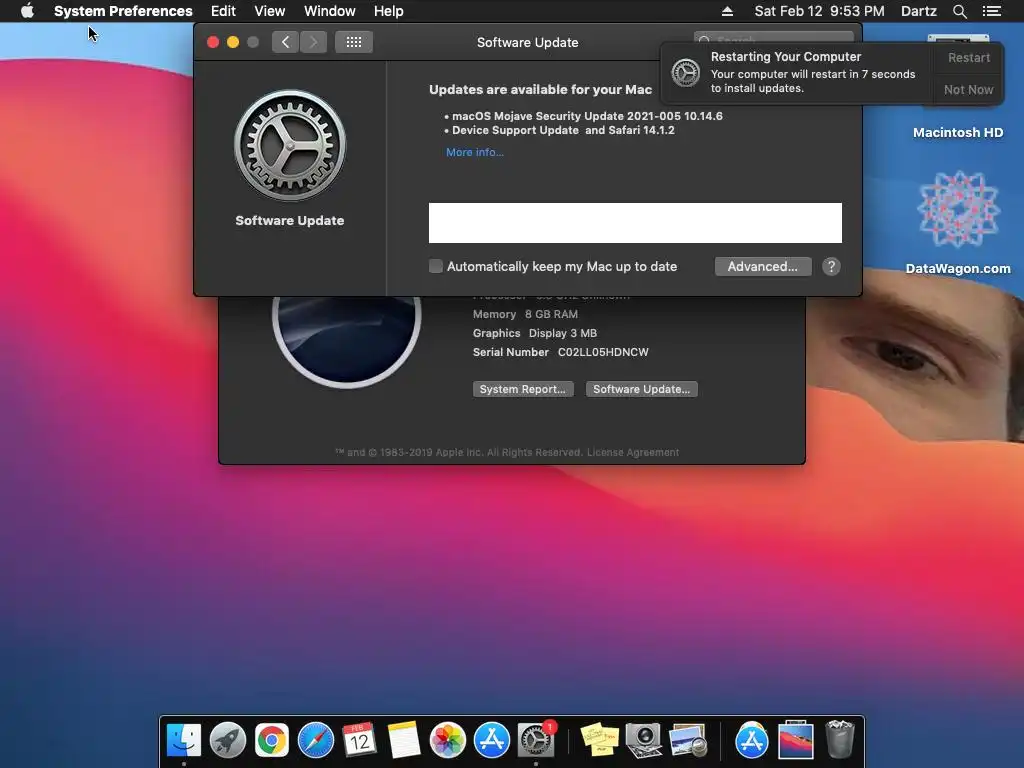Open the Dartz user menu
This screenshot has height=768, width=1024.
point(919,11)
